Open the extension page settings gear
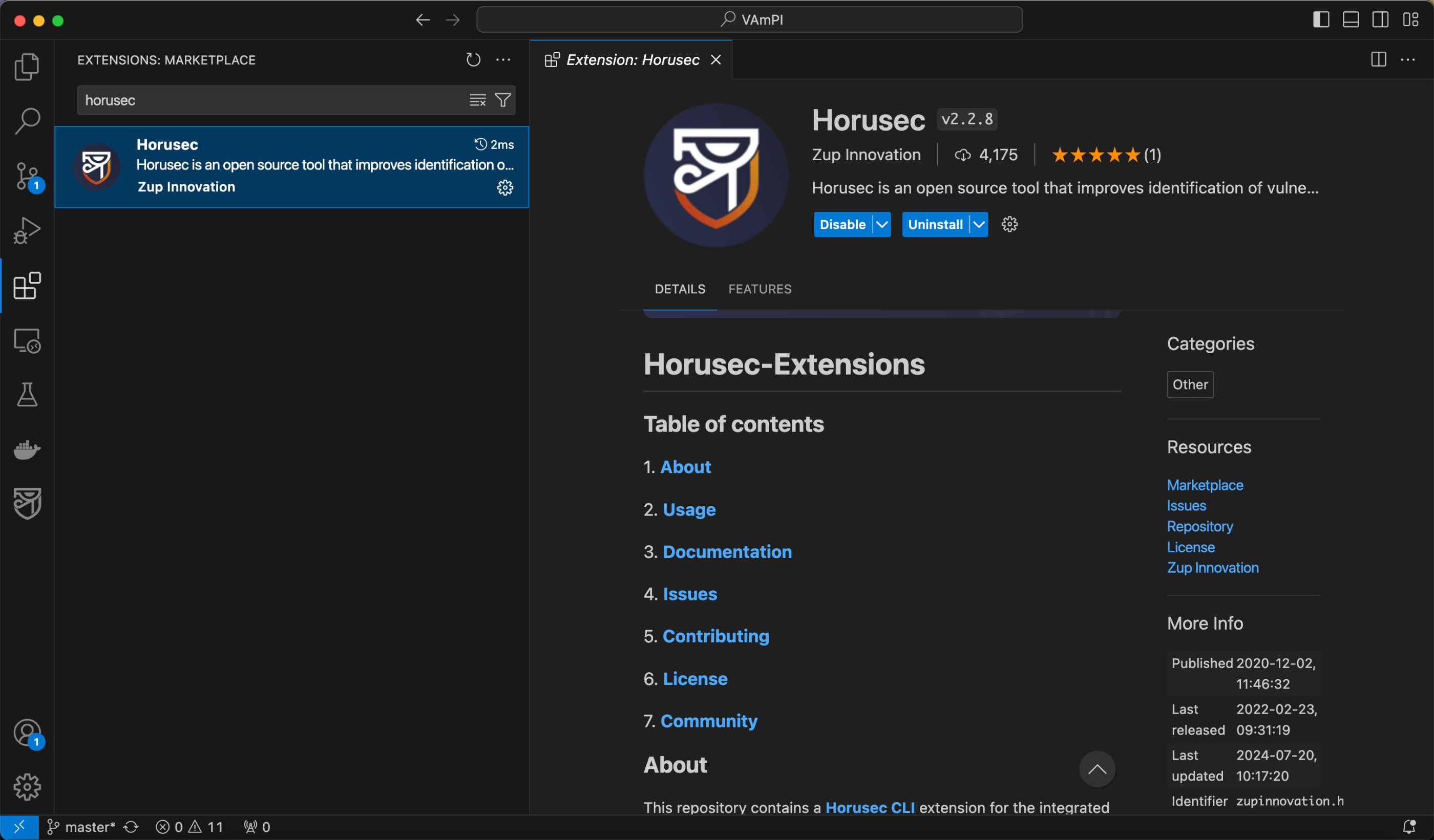Viewport: 1434px width, 840px height. point(1009,224)
